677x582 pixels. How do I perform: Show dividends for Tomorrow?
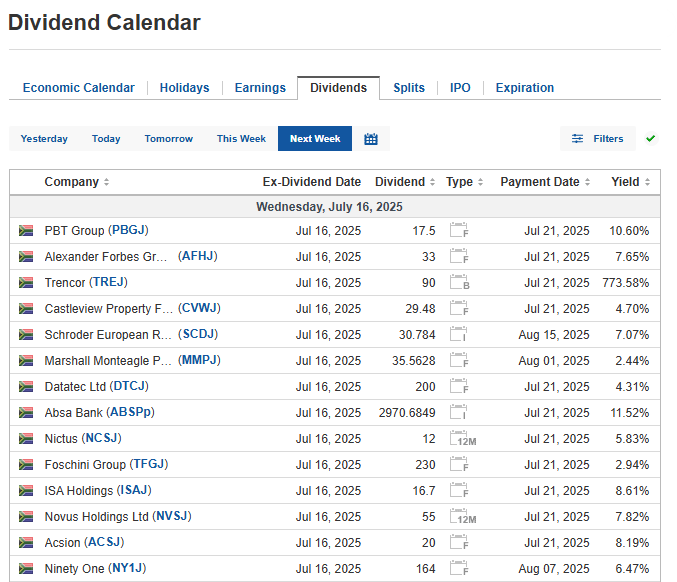click(168, 139)
